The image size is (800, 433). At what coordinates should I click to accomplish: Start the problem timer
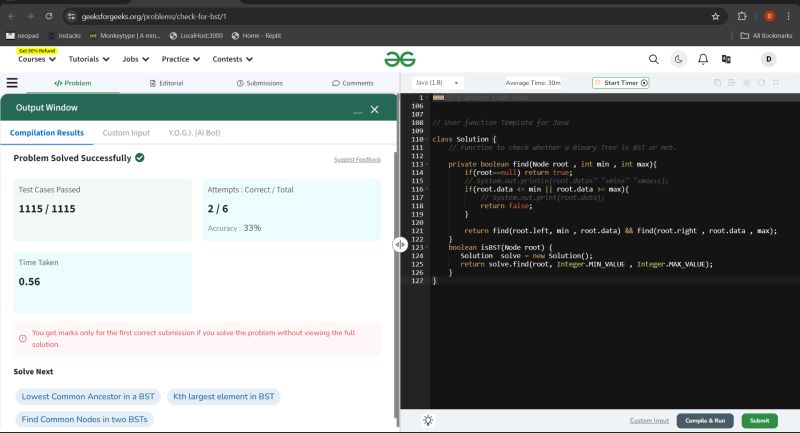(x=621, y=83)
